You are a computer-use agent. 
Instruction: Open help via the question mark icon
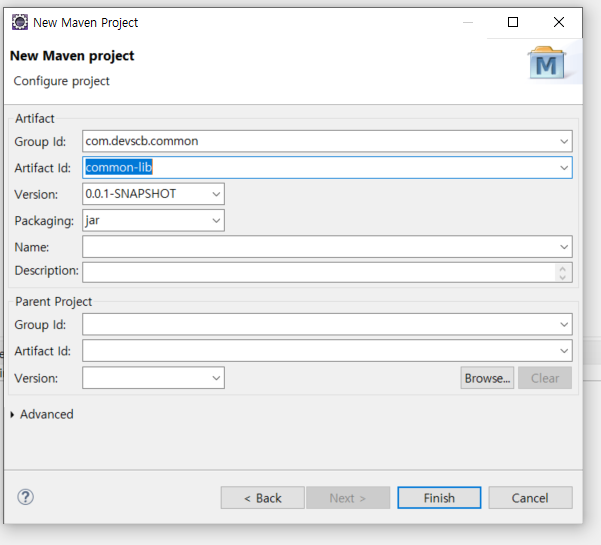coord(25,497)
